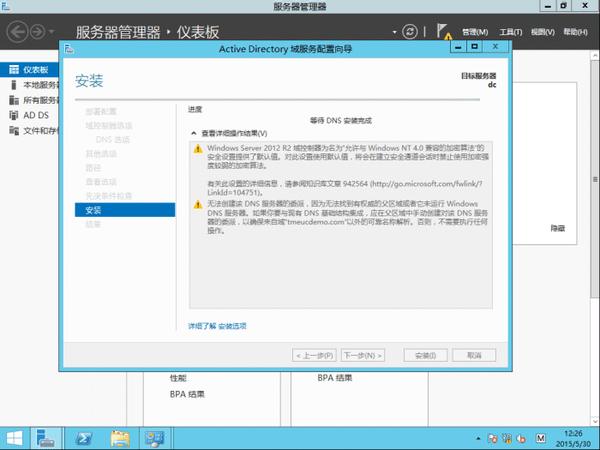This screenshot has width=600, height=450.
Task: Click the Server Manager vertical scrollbar
Action: point(595,179)
